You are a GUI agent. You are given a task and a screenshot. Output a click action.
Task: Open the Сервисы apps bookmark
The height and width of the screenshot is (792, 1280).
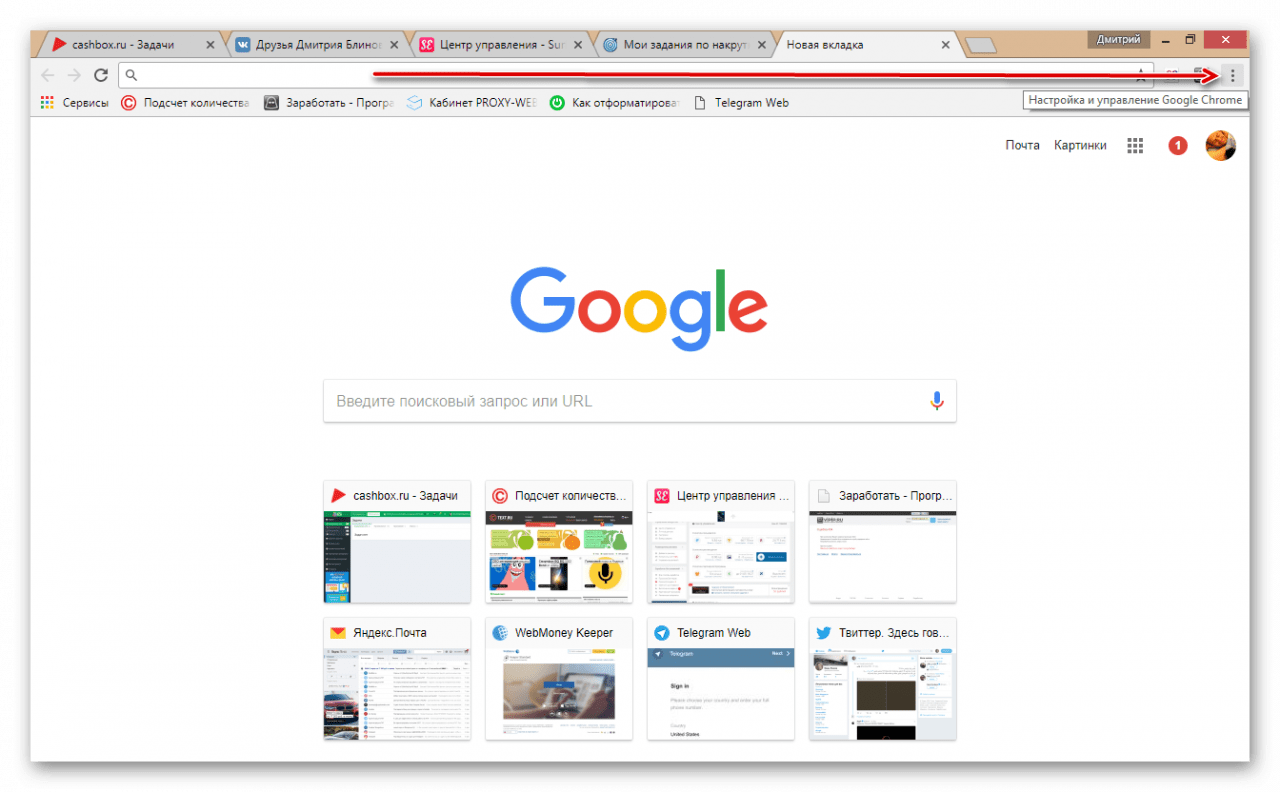tap(74, 102)
